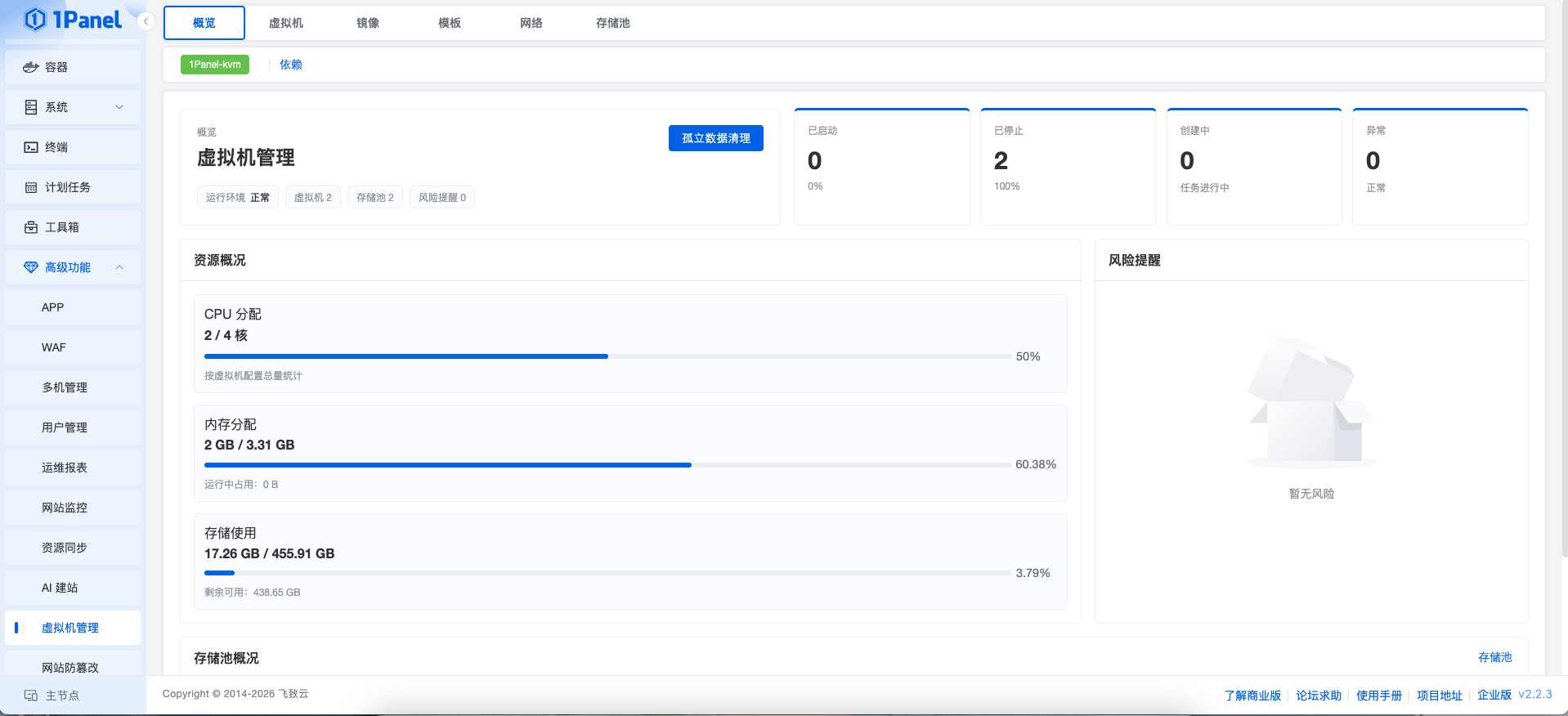Click the 系统 server icon
The image size is (1568, 716).
point(31,107)
